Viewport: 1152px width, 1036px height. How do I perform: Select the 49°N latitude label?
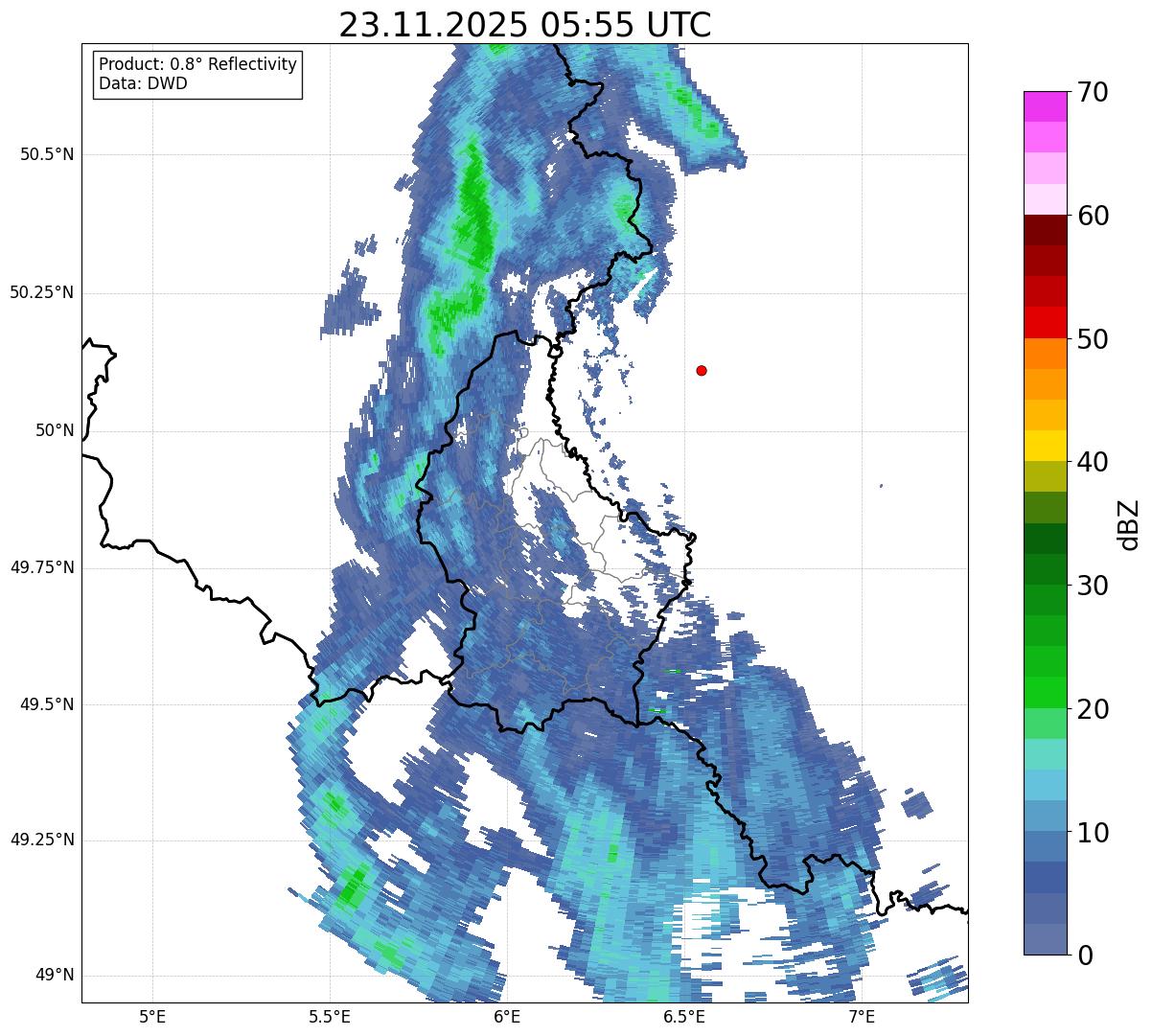tap(55, 975)
